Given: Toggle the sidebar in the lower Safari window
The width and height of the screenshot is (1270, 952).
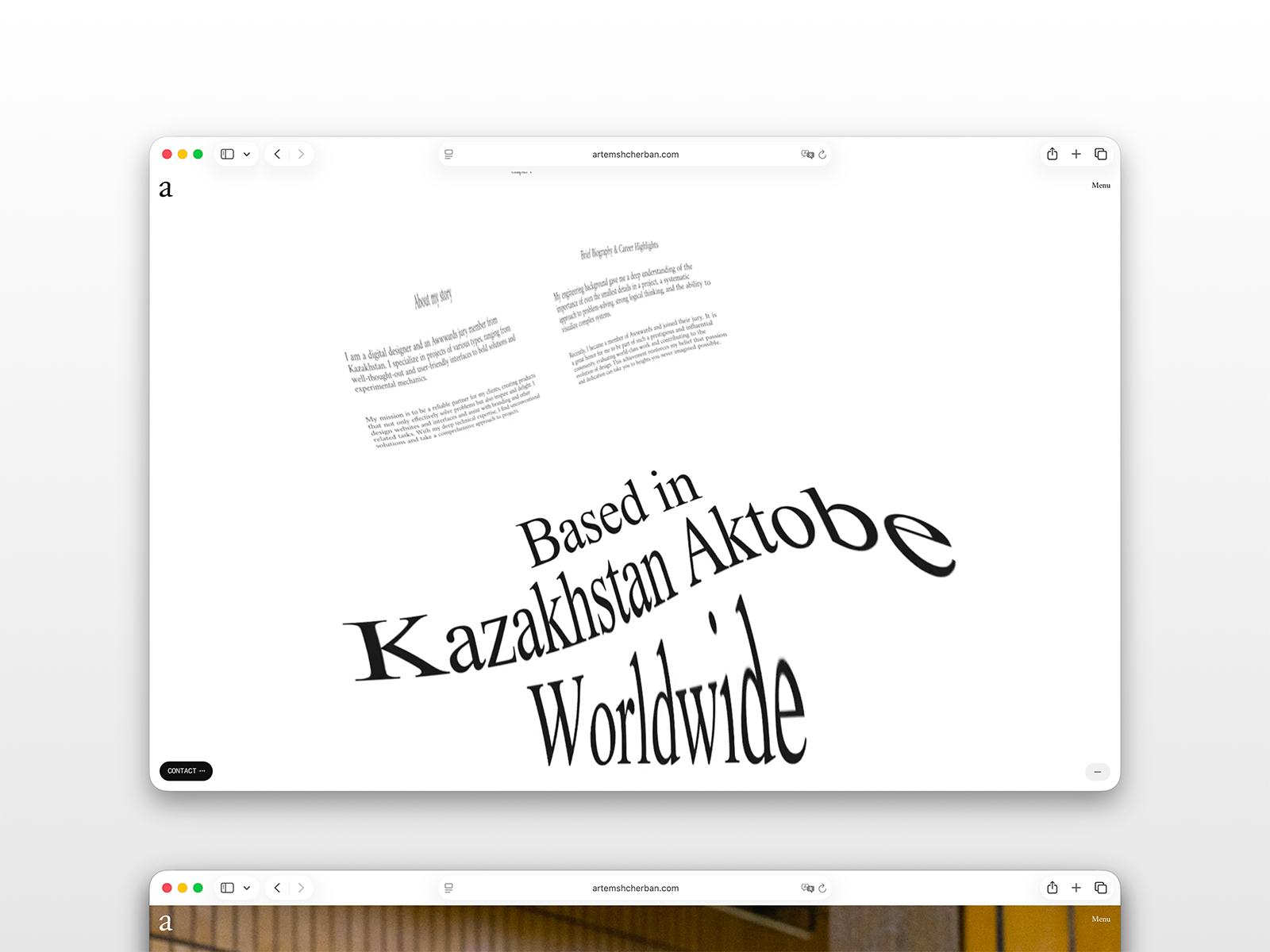Looking at the screenshot, I should click(227, 888).
